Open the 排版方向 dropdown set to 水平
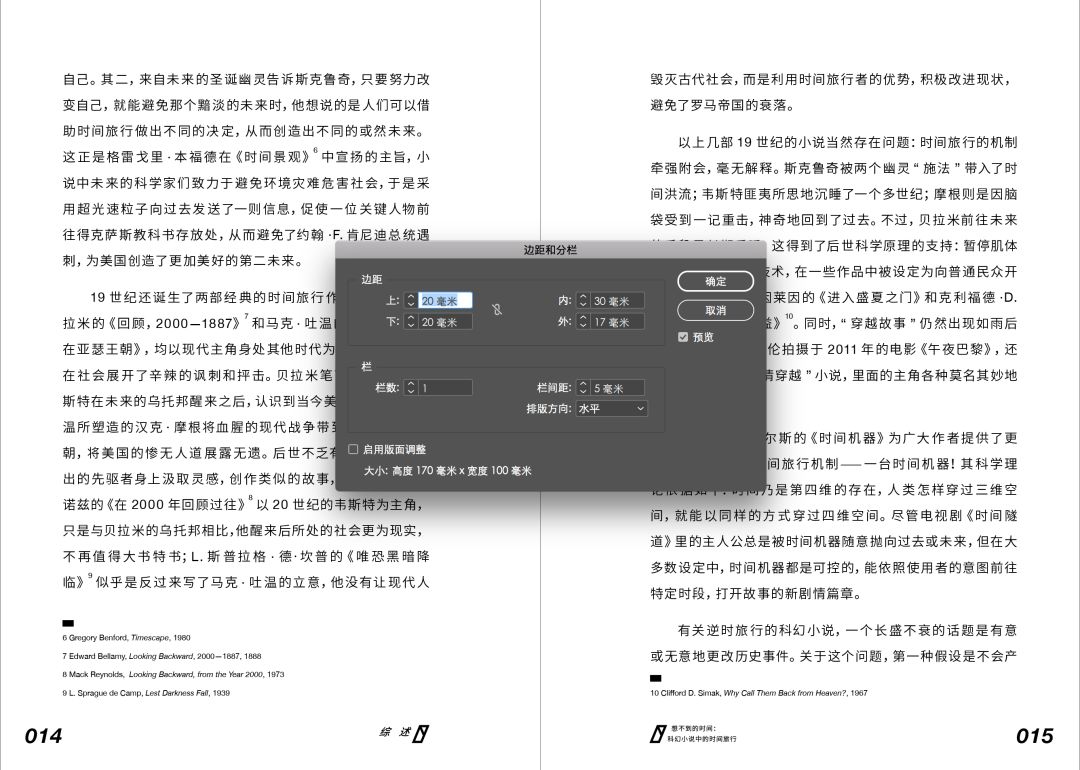This screenshot has width=1080, height=770. pos(612,408)
